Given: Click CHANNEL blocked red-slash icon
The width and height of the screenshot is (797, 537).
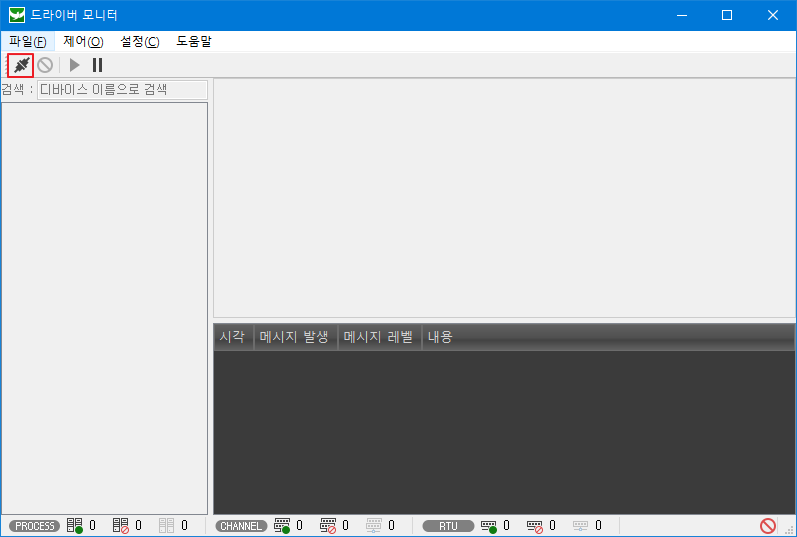Looking at the screenshot, I should (328, 525).
